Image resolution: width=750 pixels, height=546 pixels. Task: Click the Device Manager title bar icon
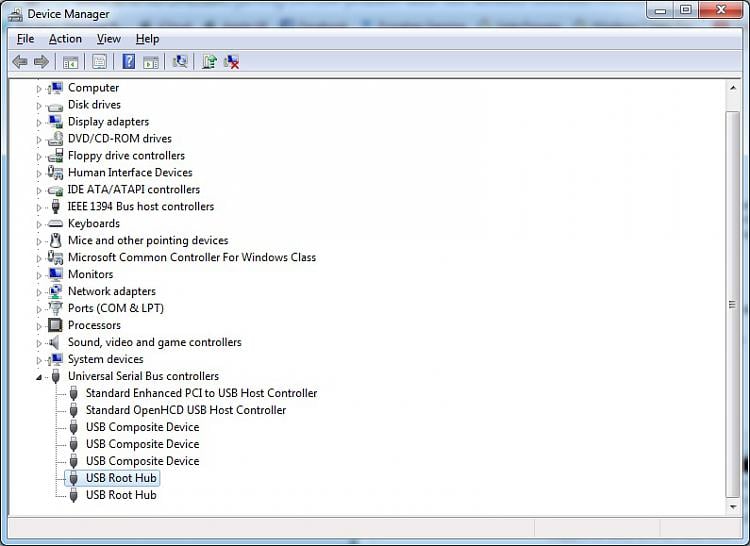click(15, 14)
